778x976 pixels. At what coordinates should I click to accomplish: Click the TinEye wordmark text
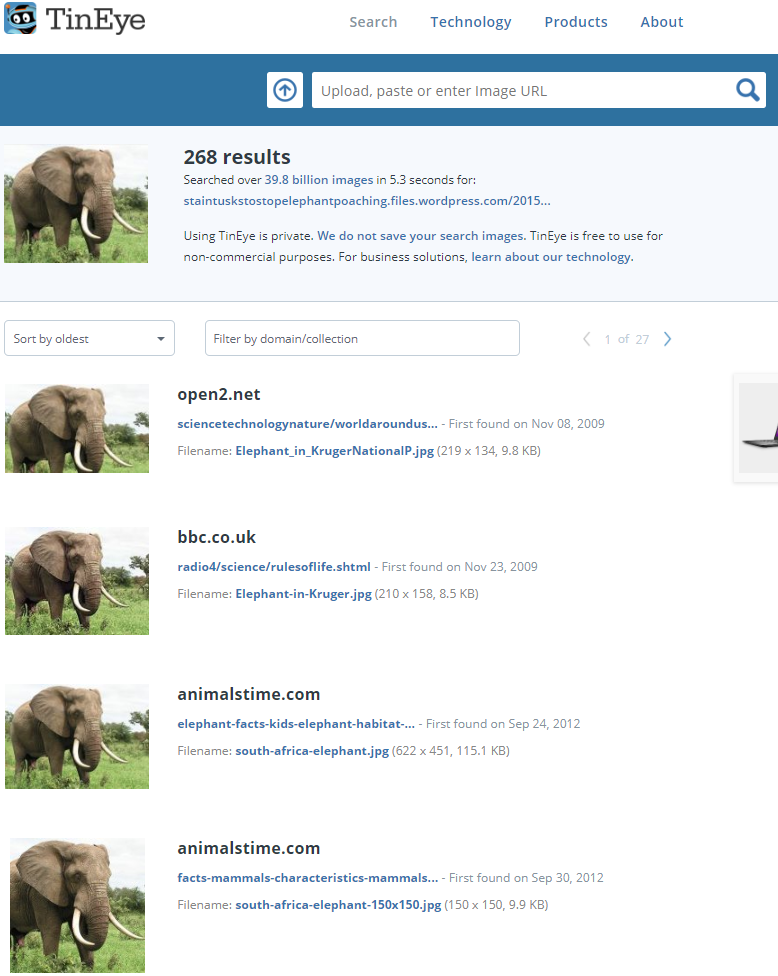click(95, 20)
